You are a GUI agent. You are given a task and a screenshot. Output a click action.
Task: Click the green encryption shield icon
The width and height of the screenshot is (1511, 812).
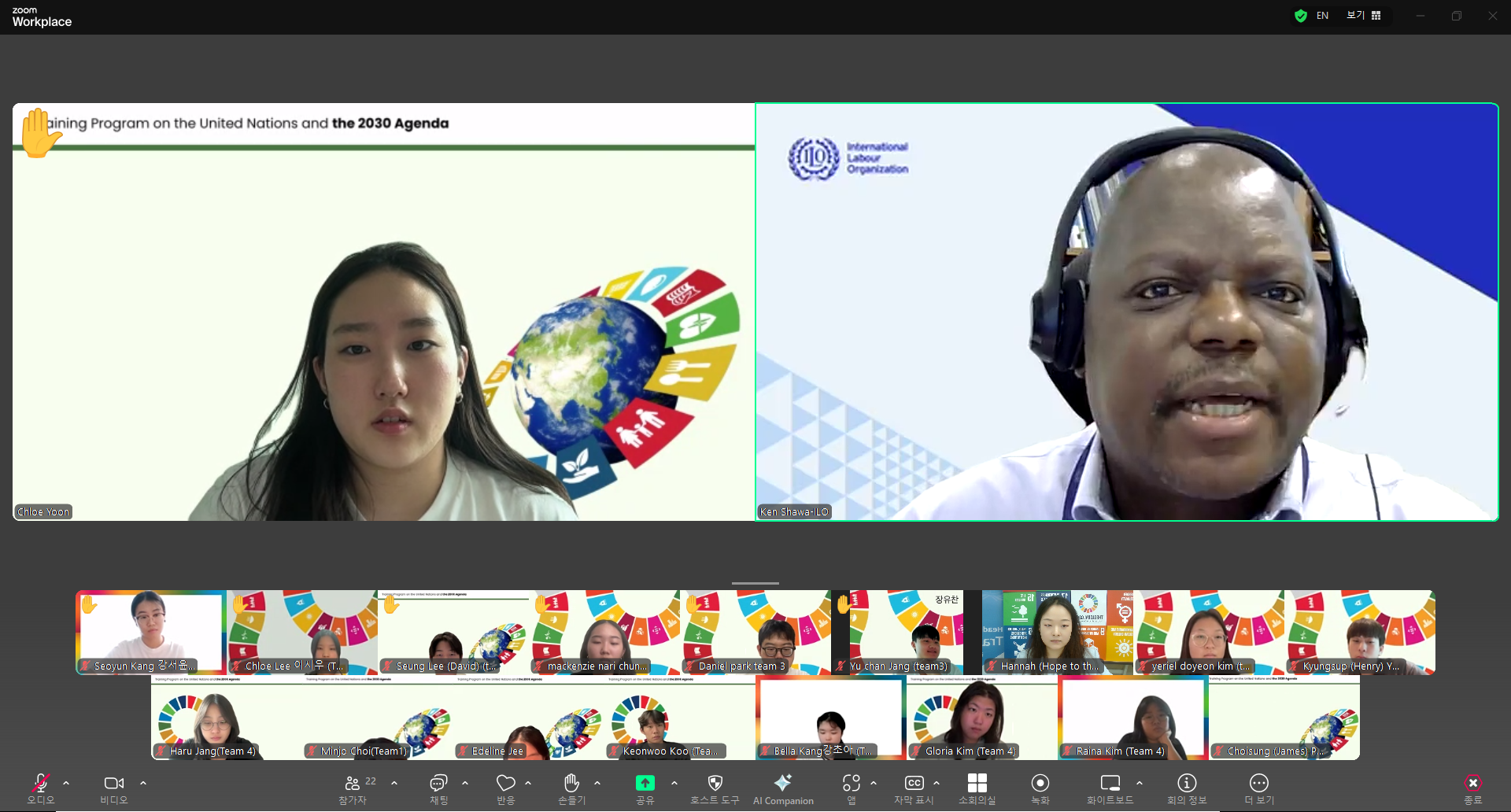pyautogui.click(x=1301, y=16)
